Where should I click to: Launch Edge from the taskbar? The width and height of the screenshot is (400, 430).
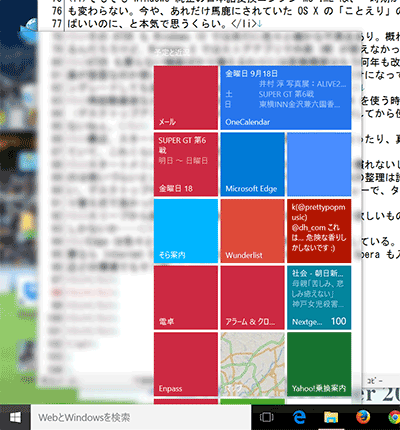tap(299, 417)
